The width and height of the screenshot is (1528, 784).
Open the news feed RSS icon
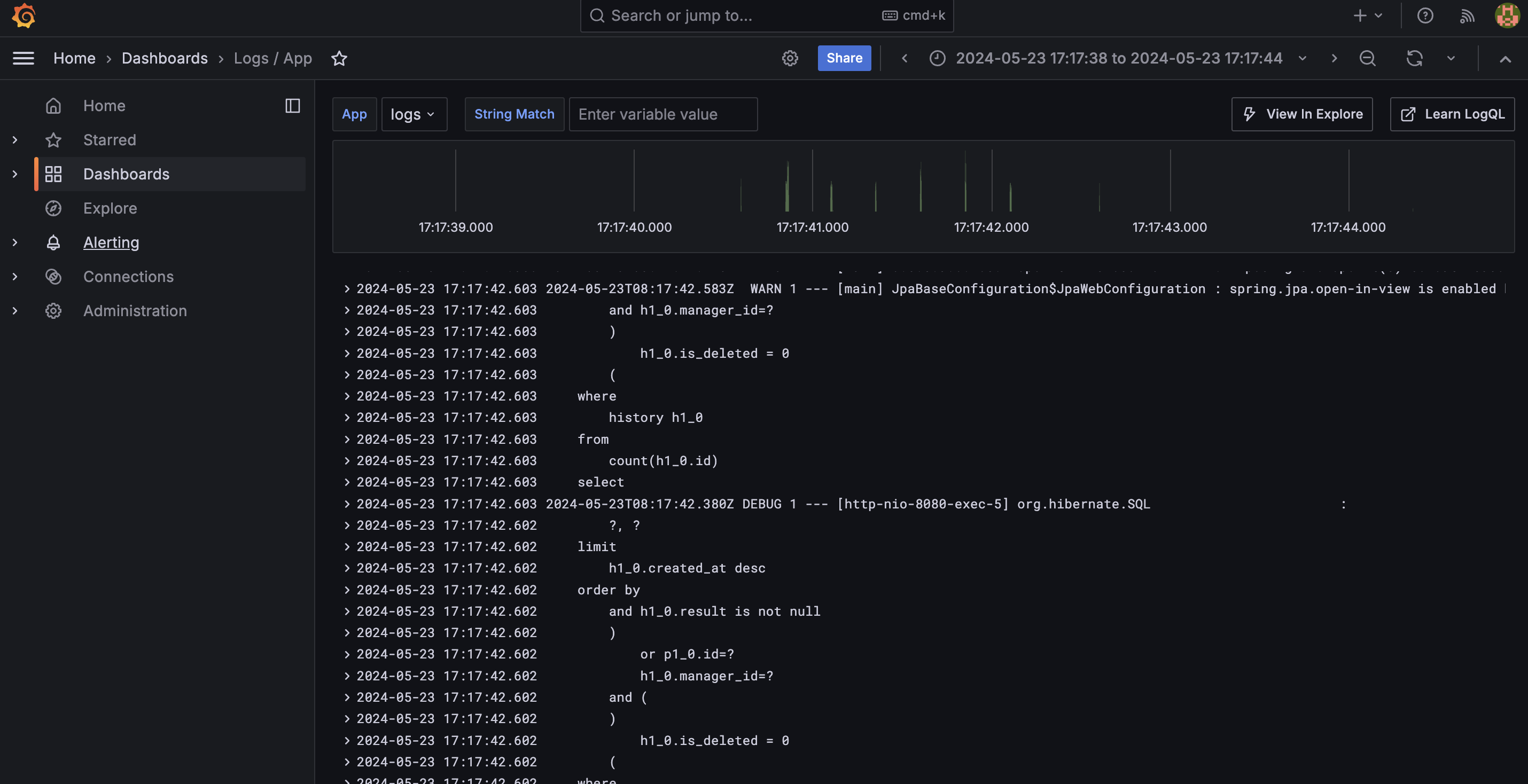point(1467,16)
